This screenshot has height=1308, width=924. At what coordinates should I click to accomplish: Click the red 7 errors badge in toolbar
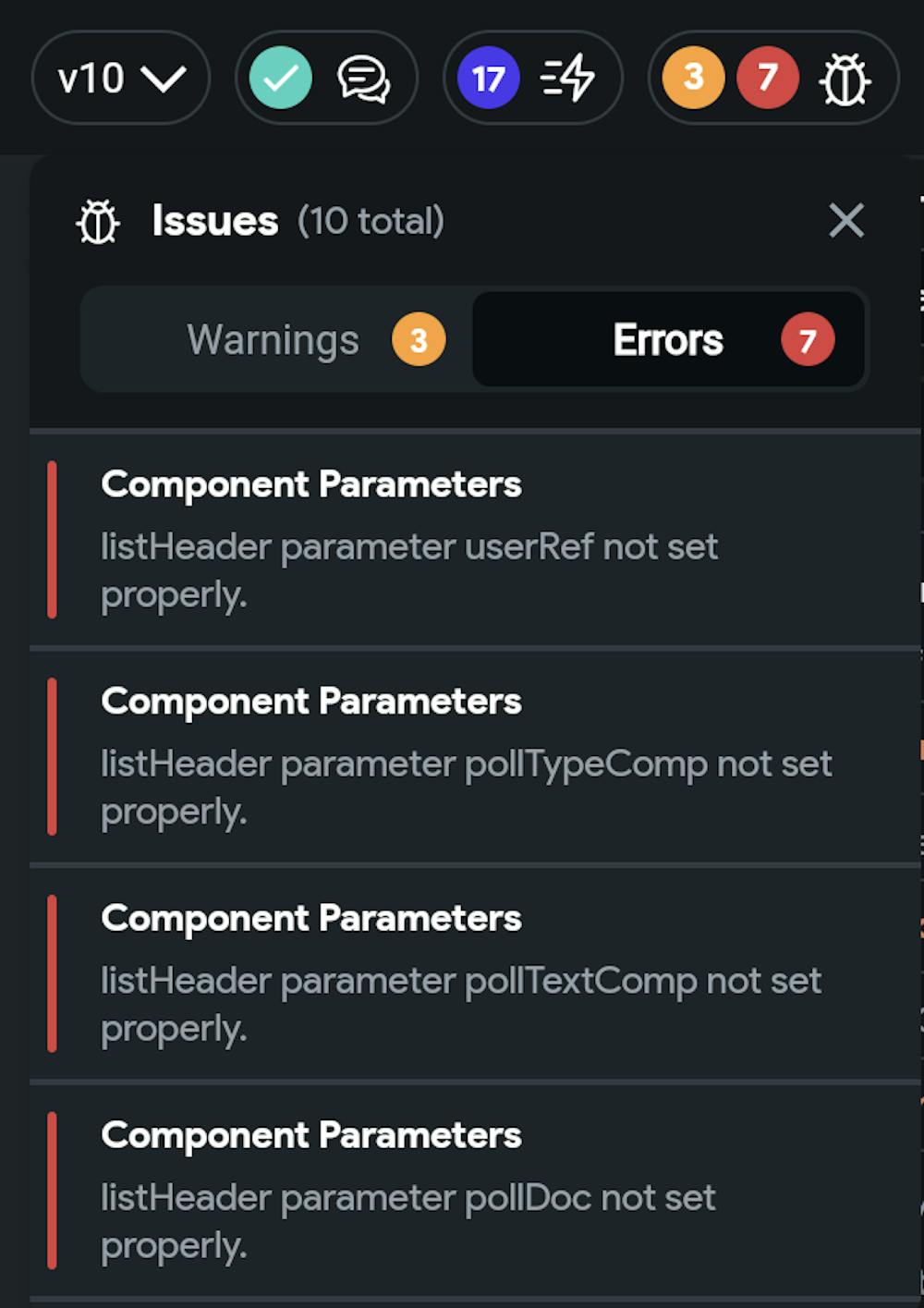(767, 78)
